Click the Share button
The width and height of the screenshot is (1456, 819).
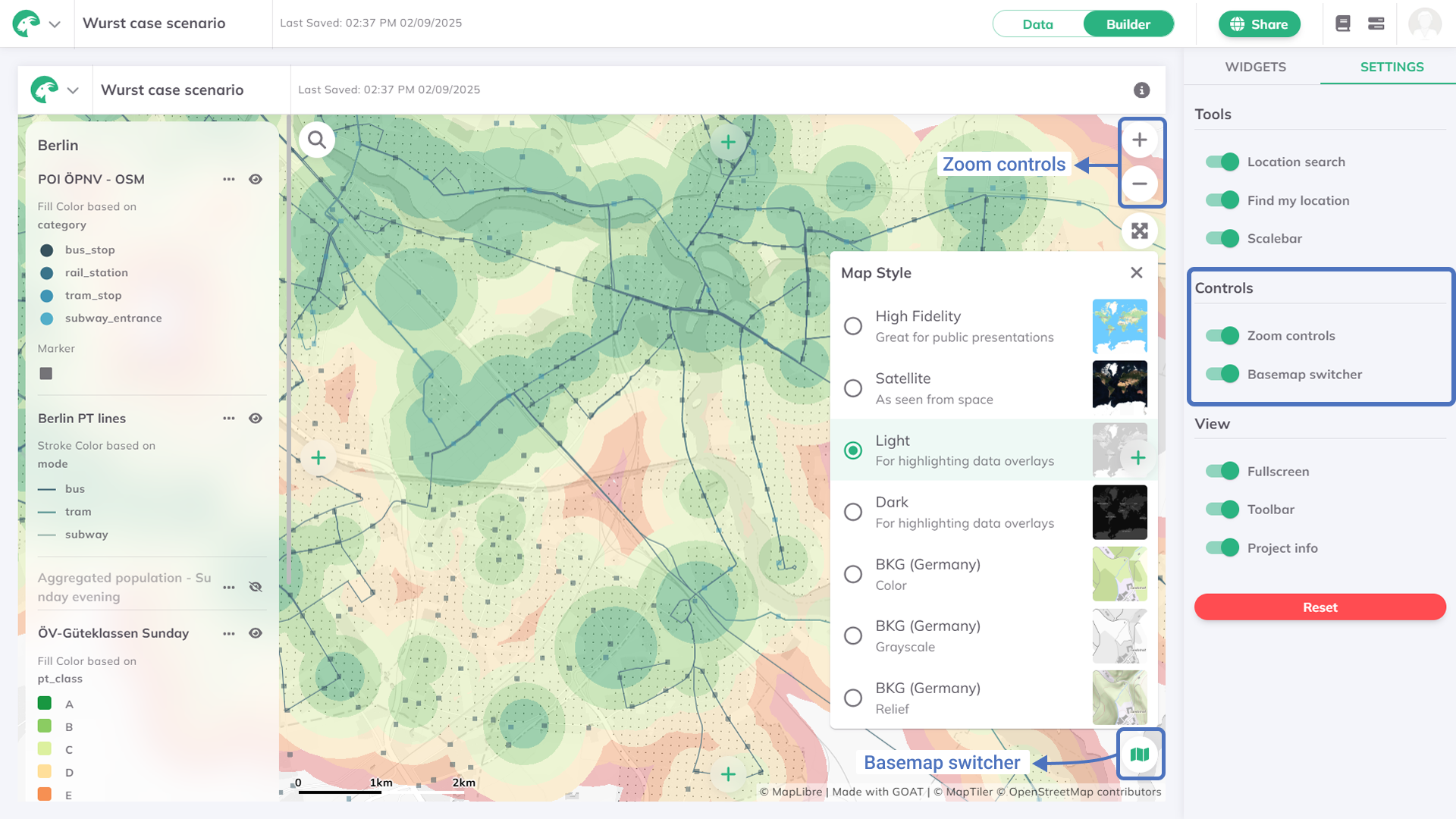[1259, 24]
